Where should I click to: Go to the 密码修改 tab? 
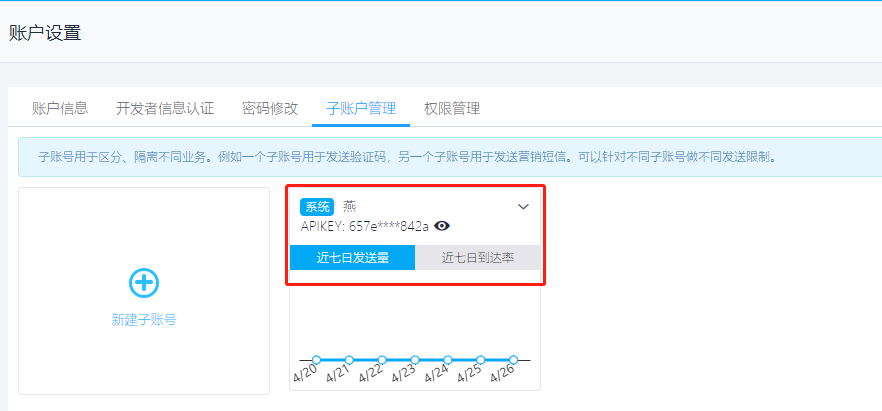270,108
